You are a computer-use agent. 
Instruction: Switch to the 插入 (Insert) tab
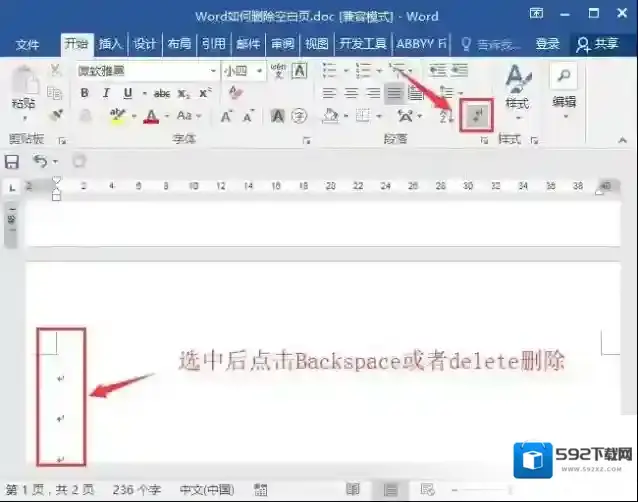pos(110,44)
